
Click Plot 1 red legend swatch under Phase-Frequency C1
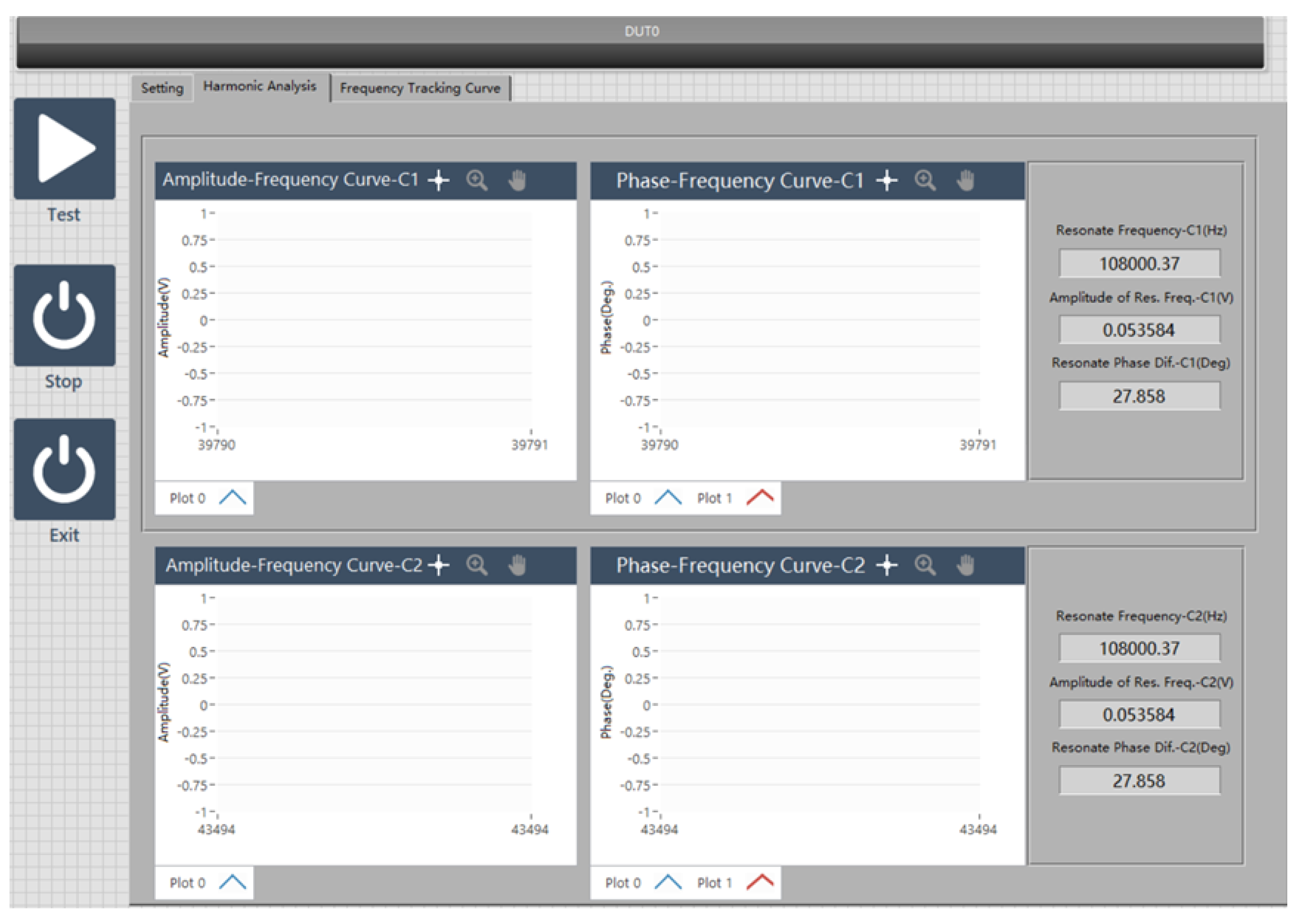point(760,498)
